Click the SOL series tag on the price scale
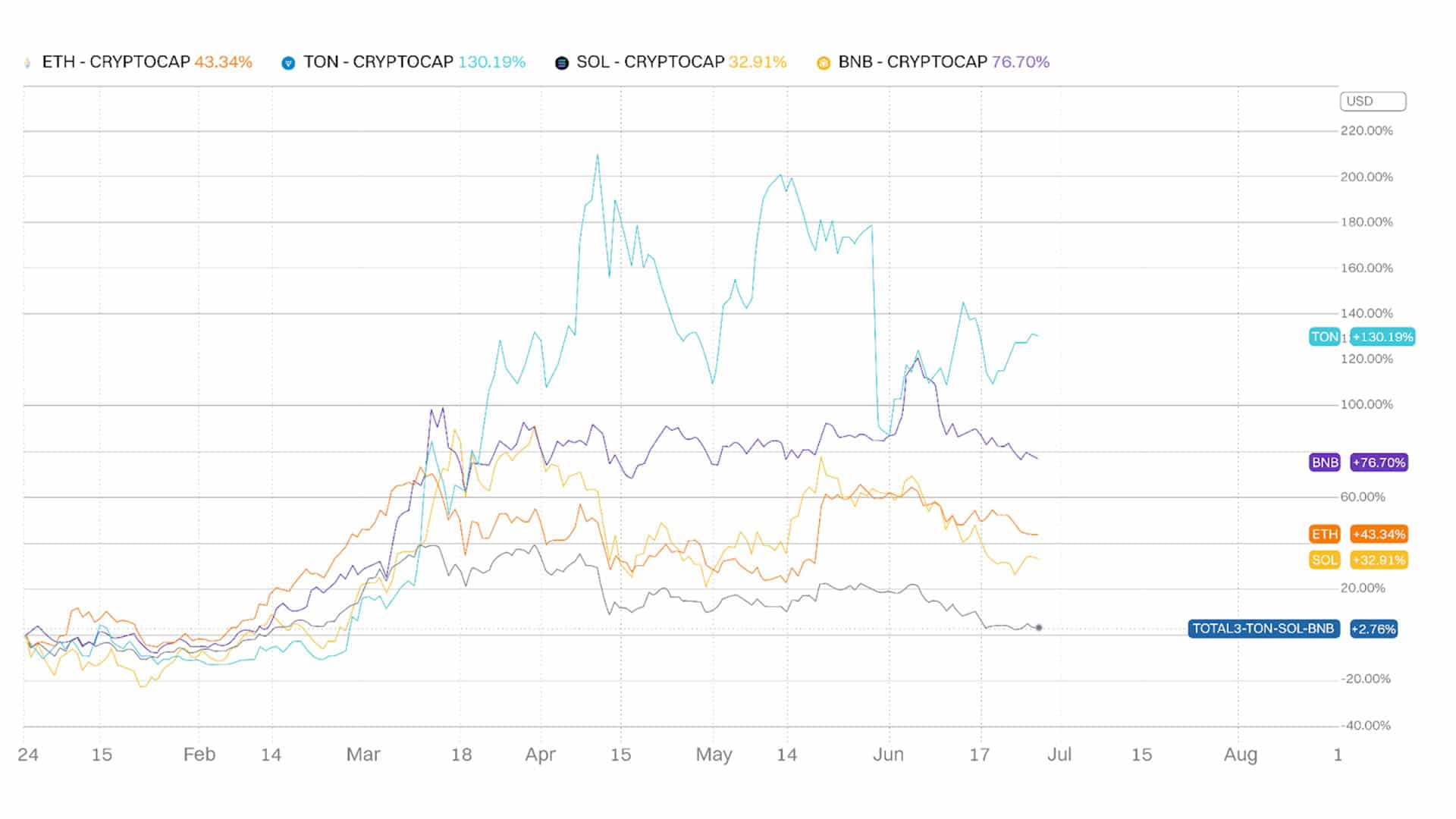 pos(1325,560)
